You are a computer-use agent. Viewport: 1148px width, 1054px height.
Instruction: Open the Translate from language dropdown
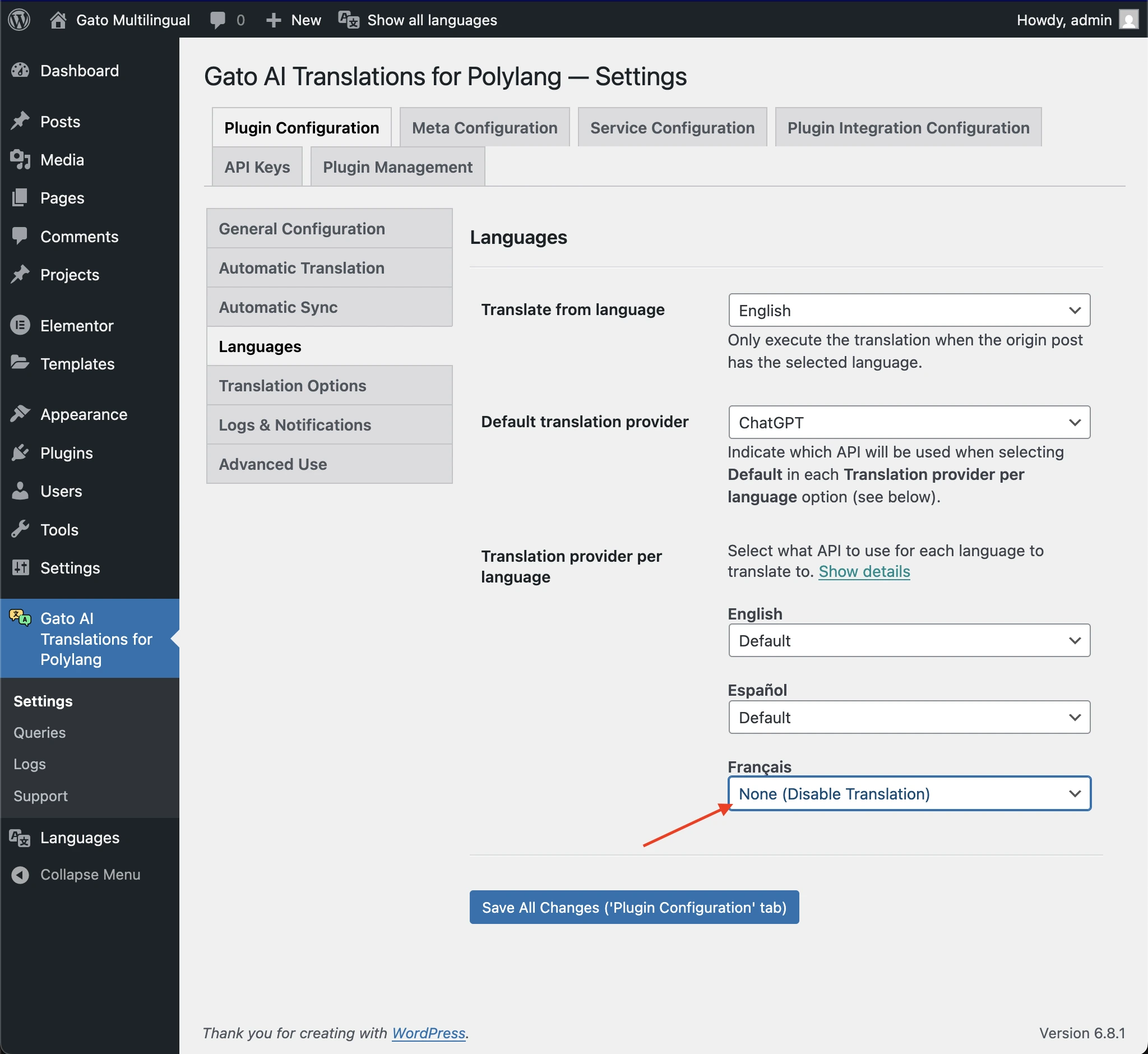(909, 310)
